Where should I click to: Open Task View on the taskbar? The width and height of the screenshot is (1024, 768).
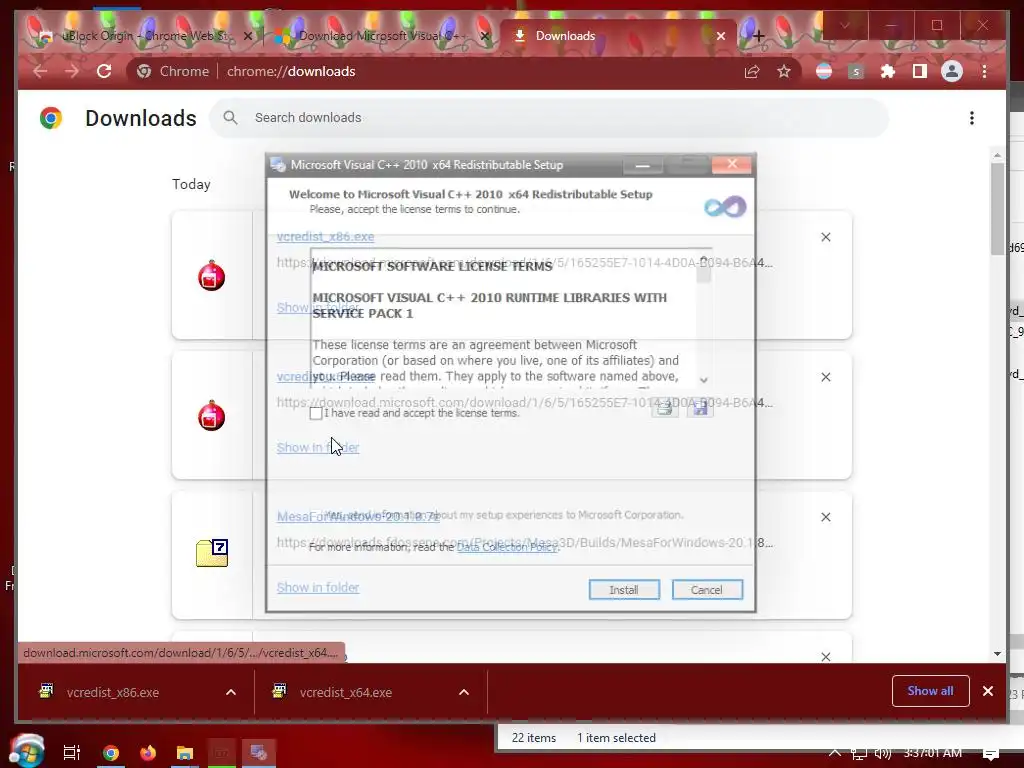click(x=72, y=753)
